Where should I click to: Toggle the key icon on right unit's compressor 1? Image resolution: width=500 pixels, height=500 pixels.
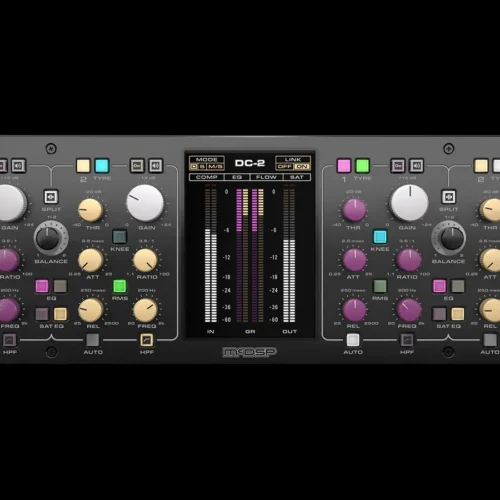tap(398, 166)
